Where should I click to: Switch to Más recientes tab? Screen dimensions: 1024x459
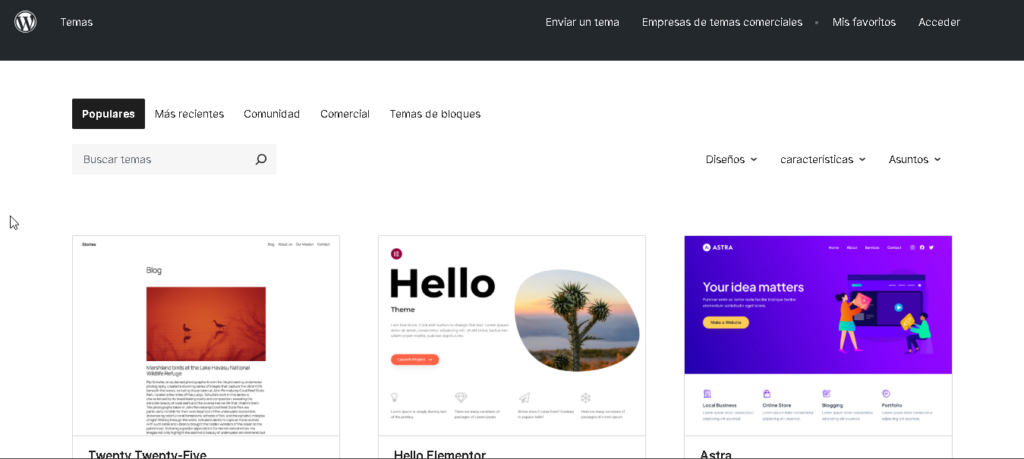pyautogui.click(x=189, y=114)
